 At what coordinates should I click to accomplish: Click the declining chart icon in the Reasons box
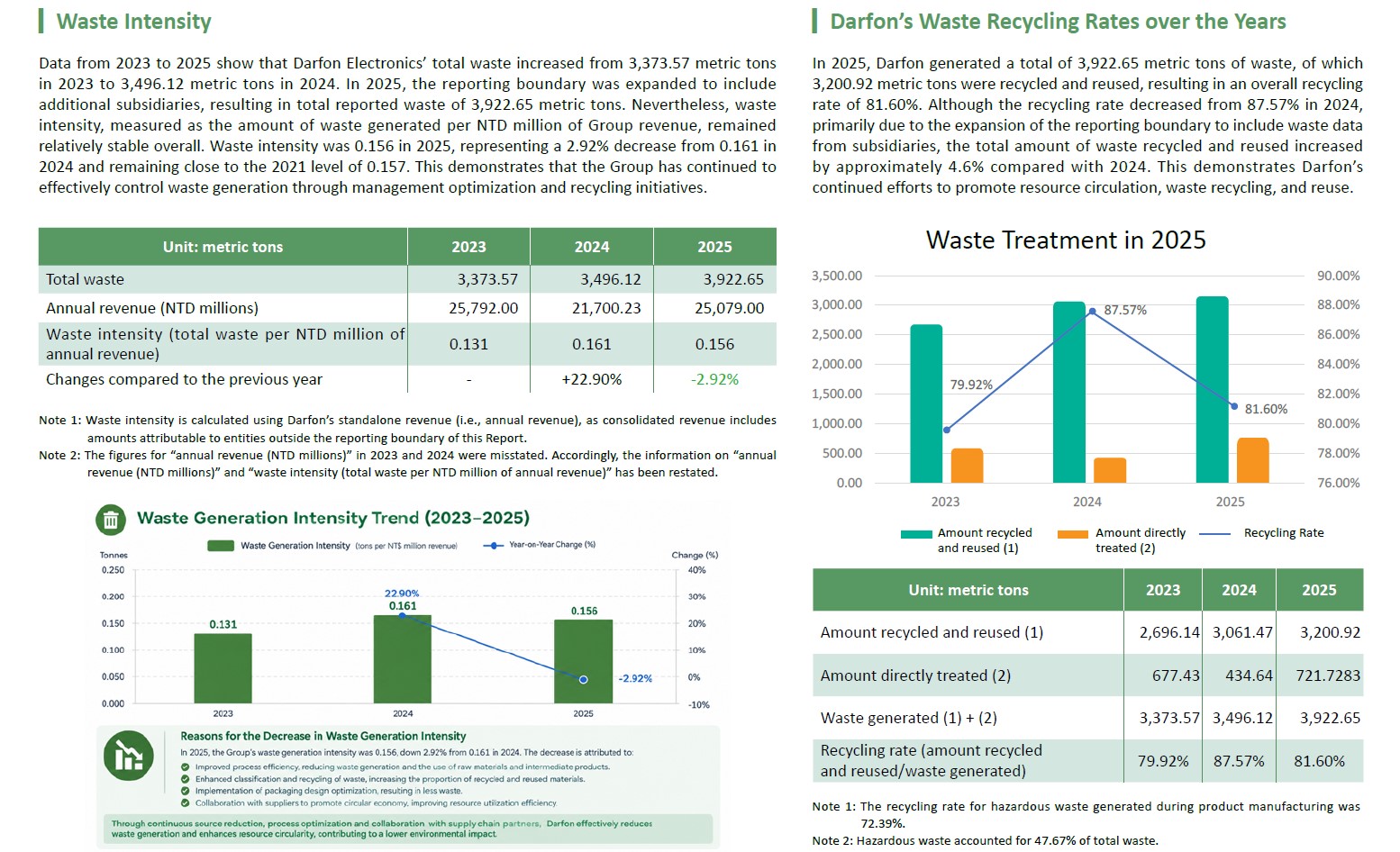tap(128, 756)
